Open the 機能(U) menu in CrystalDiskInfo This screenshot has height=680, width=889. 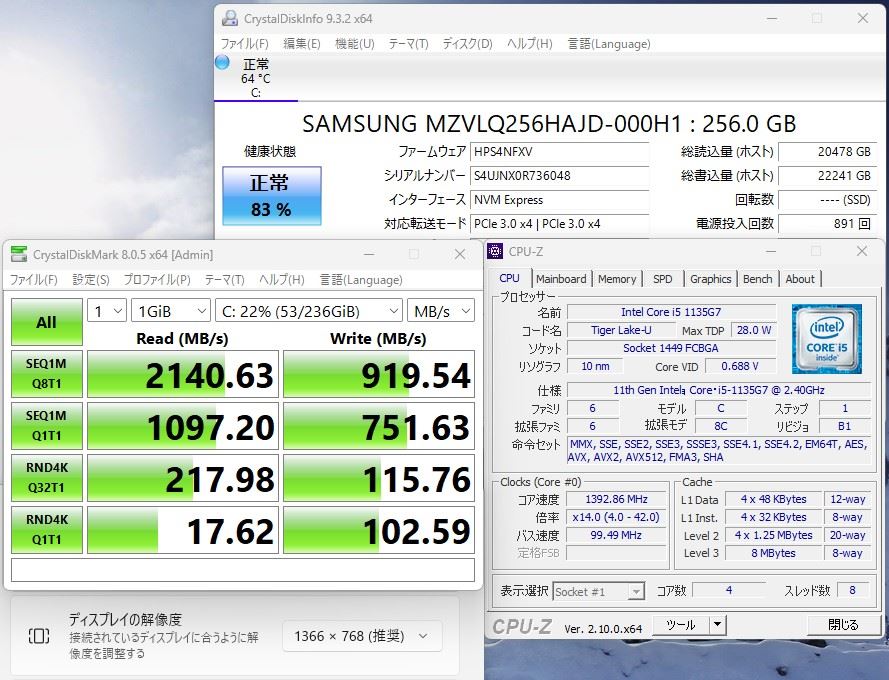click(355, 44)
